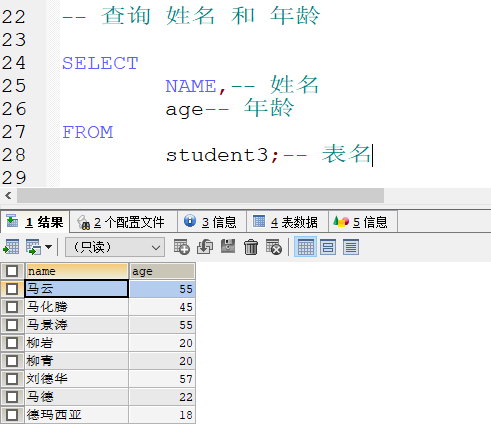Check the row checkbox for 马云
The image size is (491, 435).
(x=12, y=289)
